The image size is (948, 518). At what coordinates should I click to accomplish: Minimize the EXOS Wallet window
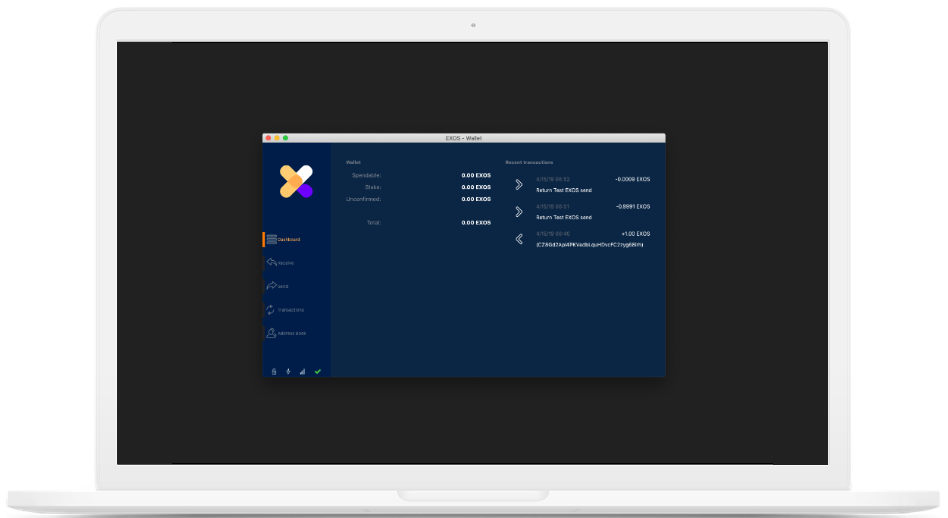click(277, 138)
